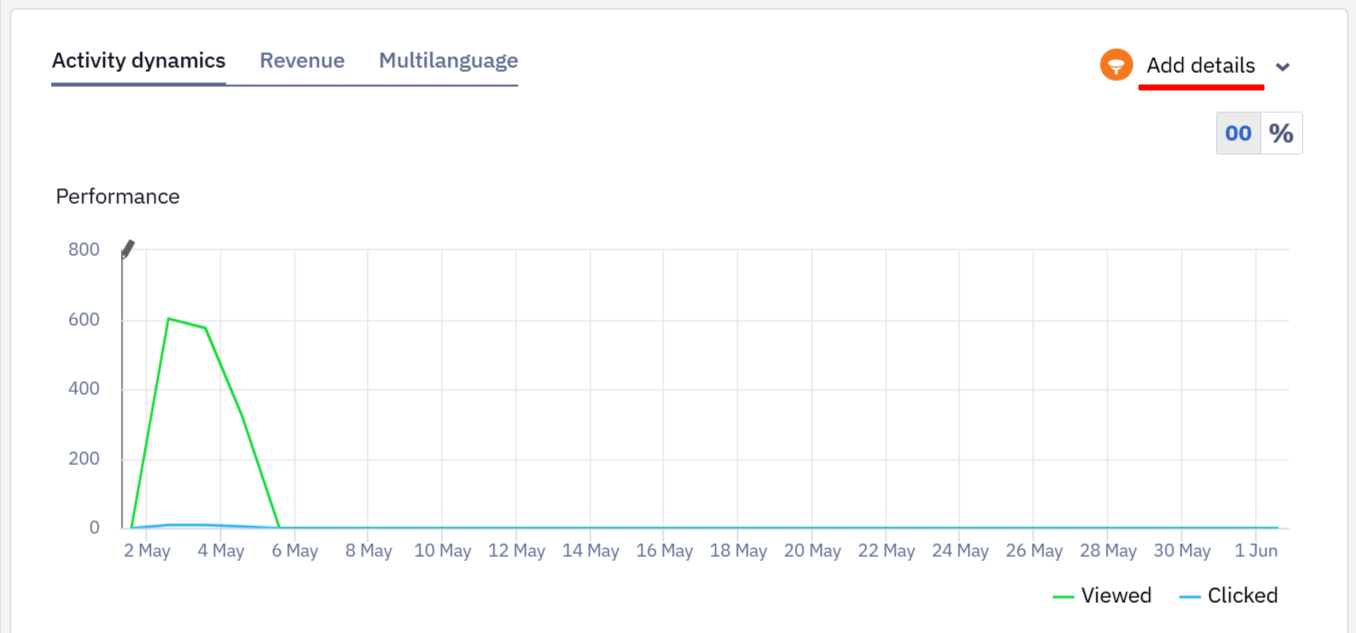
Task: Click the 26 May axis label
Action: (1034, 551)
